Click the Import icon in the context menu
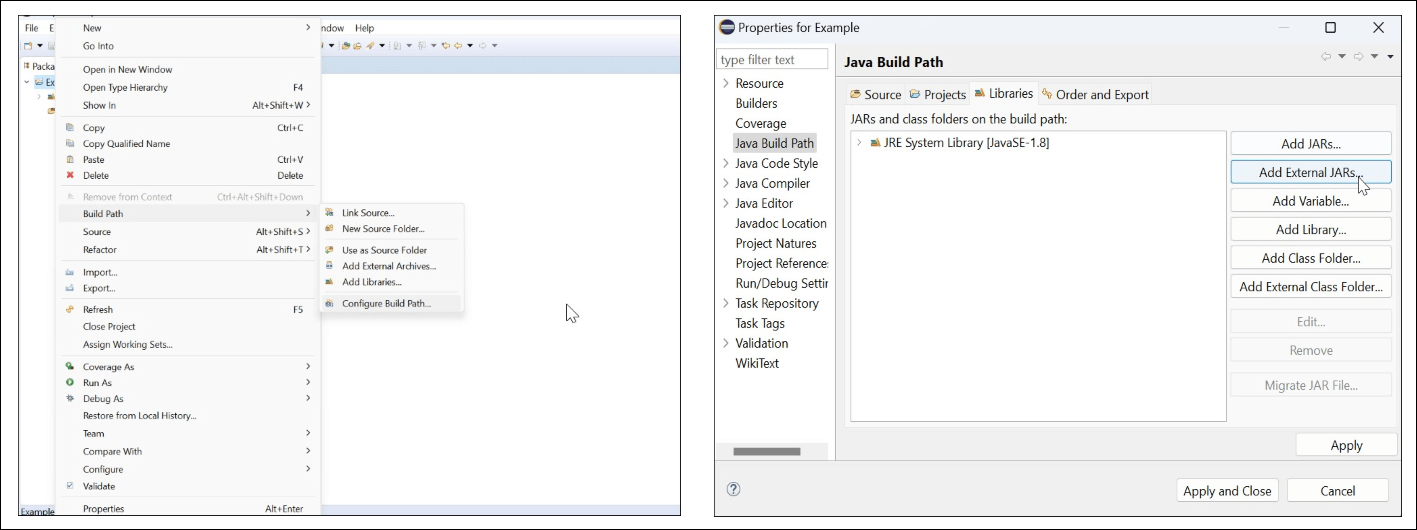 pyautogui.click(x=70, y=272)
